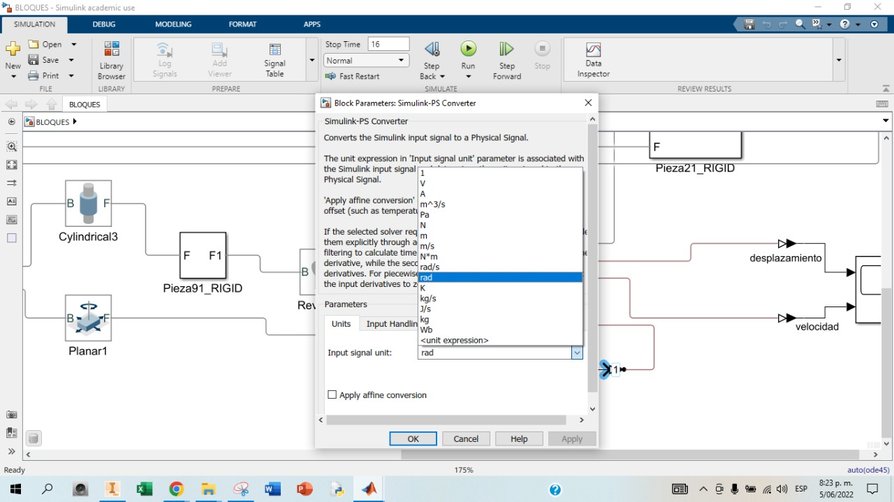The image size is (894, 502).
Task: Expand the left palette with double chevron
Action: 11,451
